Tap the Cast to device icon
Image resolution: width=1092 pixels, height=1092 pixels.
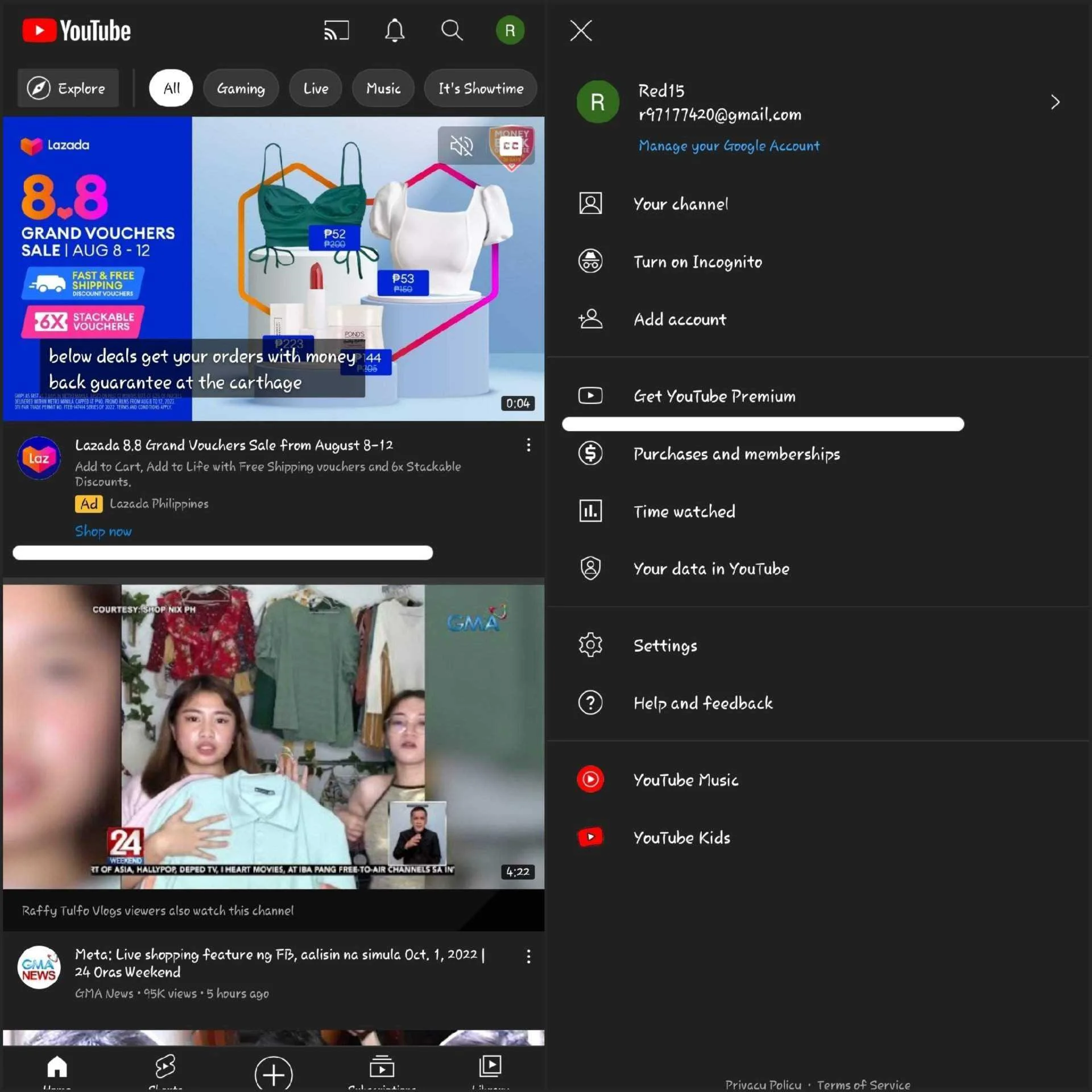point(336,31)
